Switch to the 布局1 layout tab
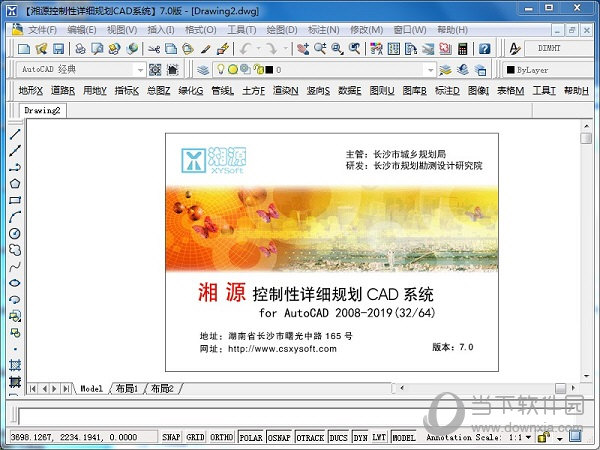 click(127, 389)
